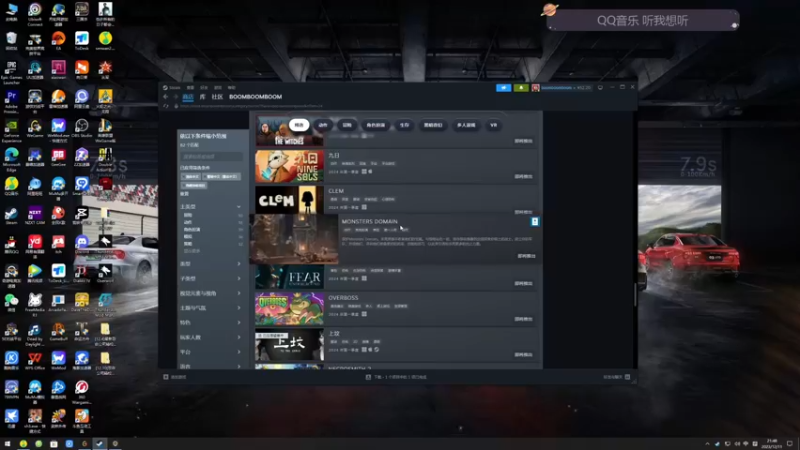Image resolution: width=800 pixels, height=450 pixels.
Task: Open the blue announcements button in Steam
Action: click(x=504, y=88)
